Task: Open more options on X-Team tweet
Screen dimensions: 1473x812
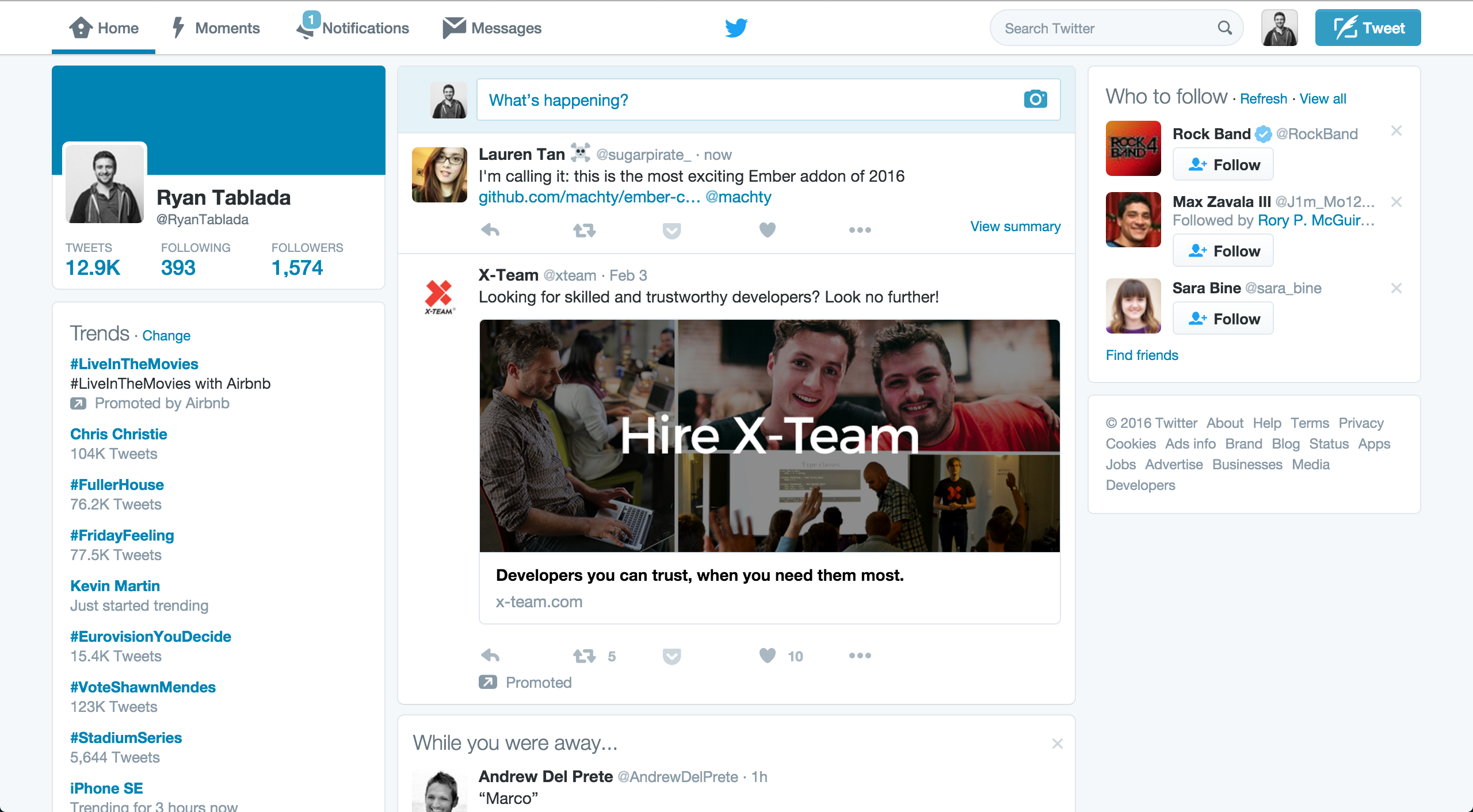Action: tap(860, 656)
